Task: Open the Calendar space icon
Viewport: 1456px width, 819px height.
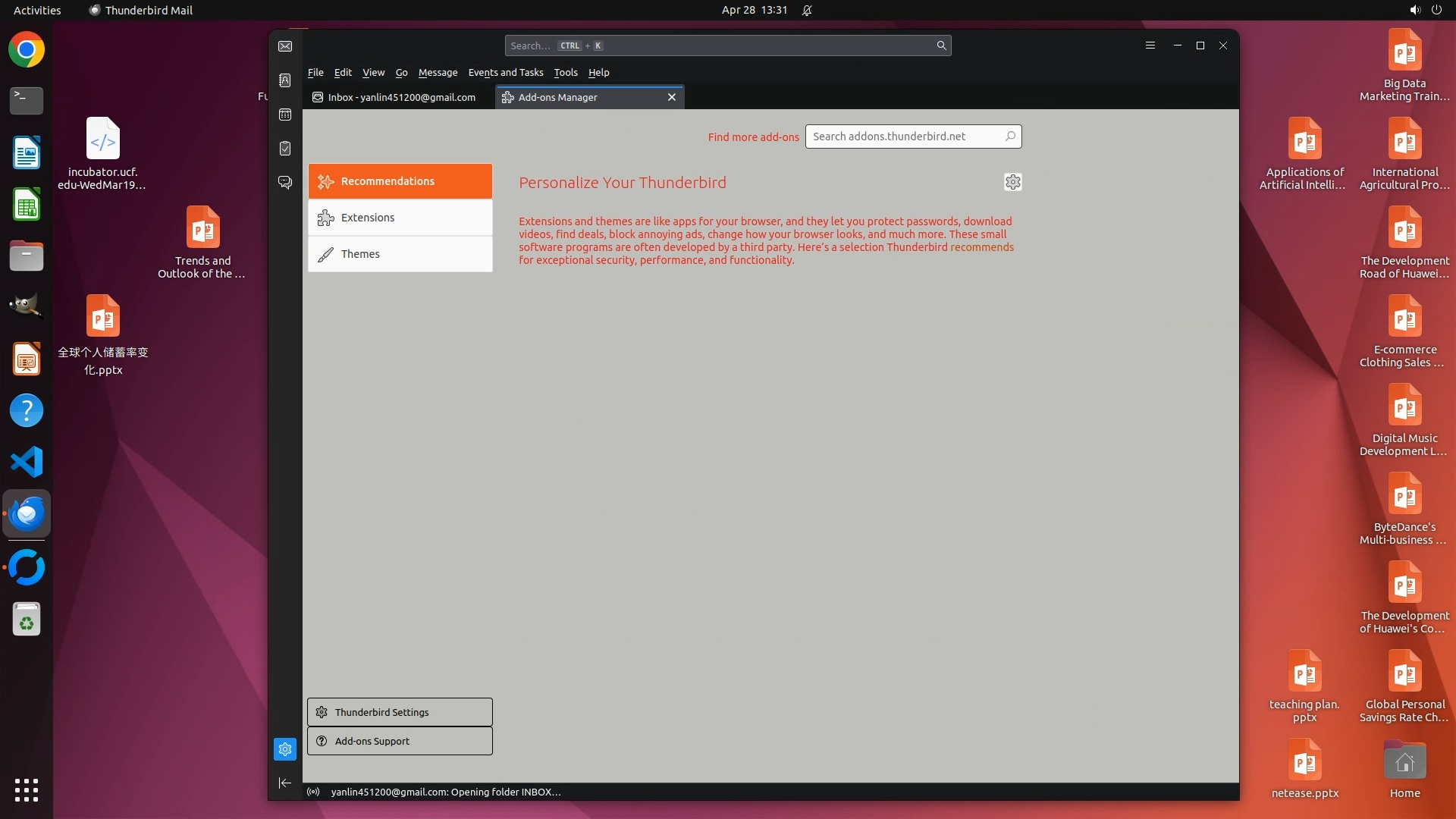Action: pos(285,115)
